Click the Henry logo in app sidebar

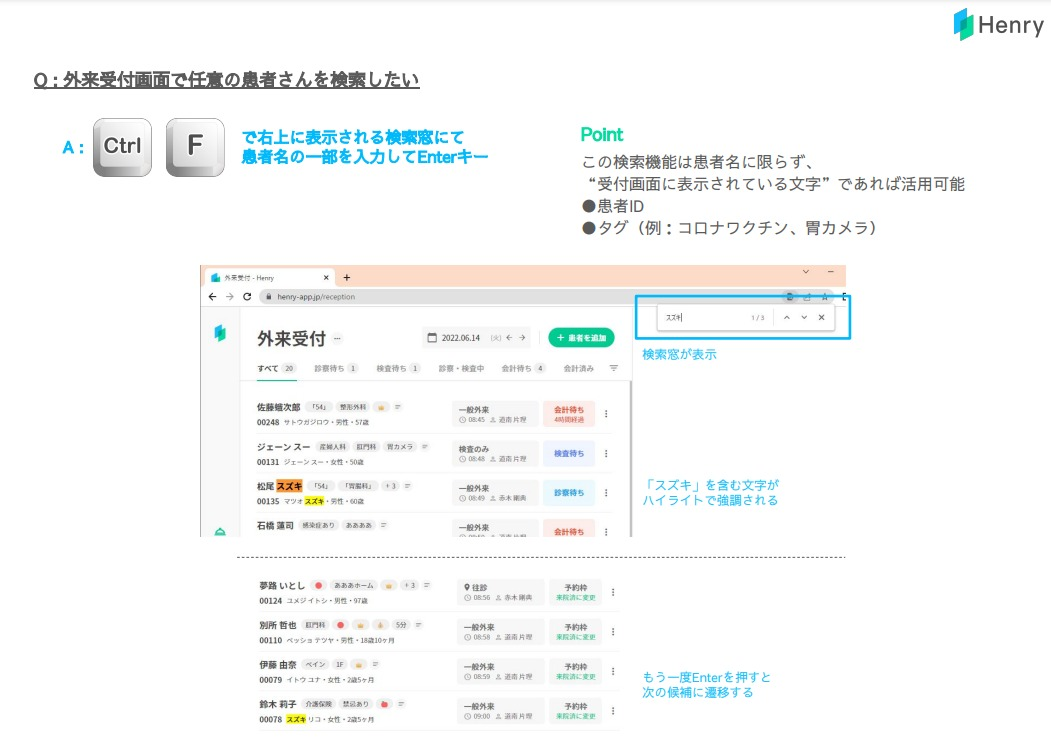click(x=220, y=333)
